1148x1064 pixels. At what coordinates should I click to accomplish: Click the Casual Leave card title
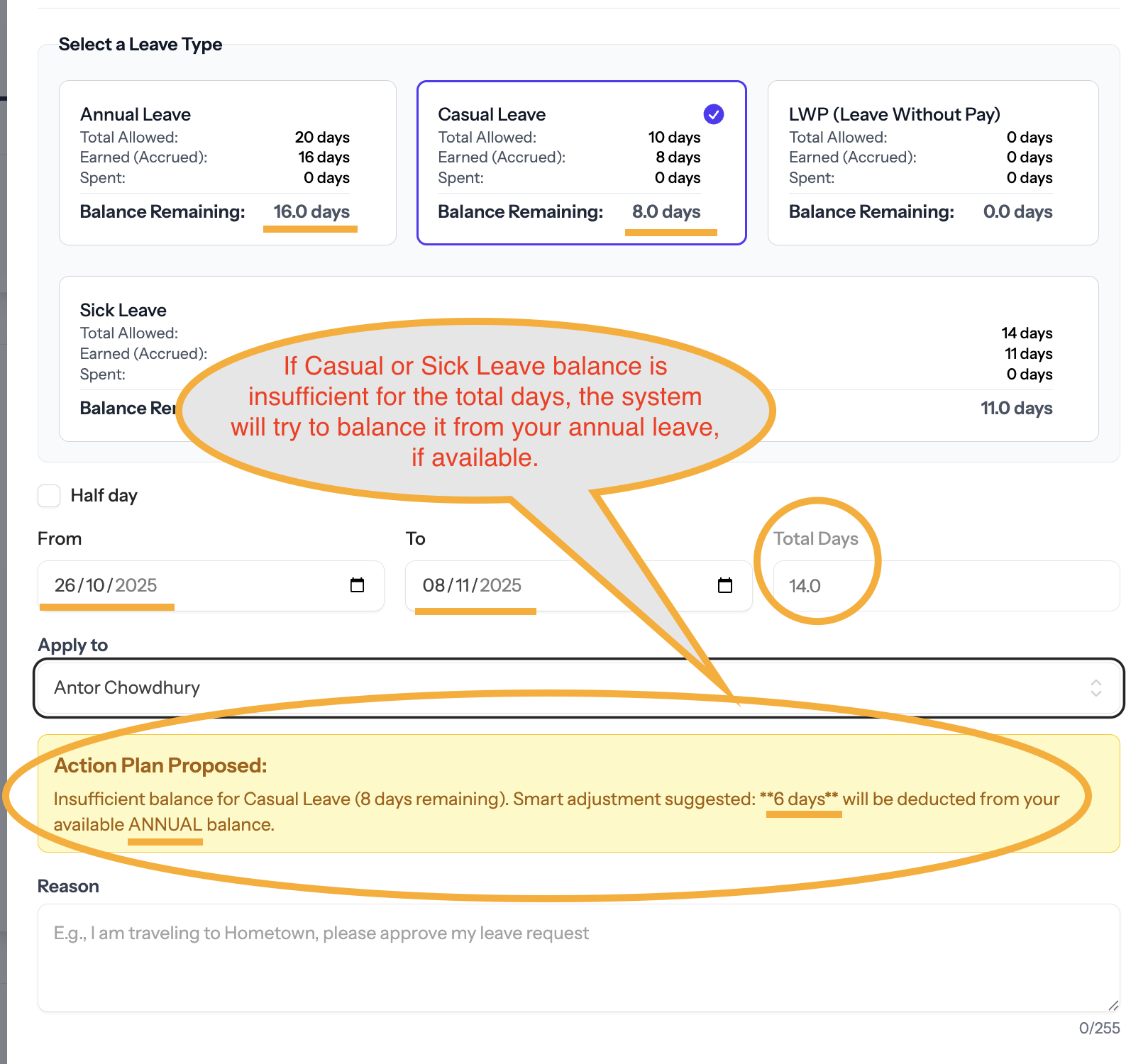[x=492, y=114]
